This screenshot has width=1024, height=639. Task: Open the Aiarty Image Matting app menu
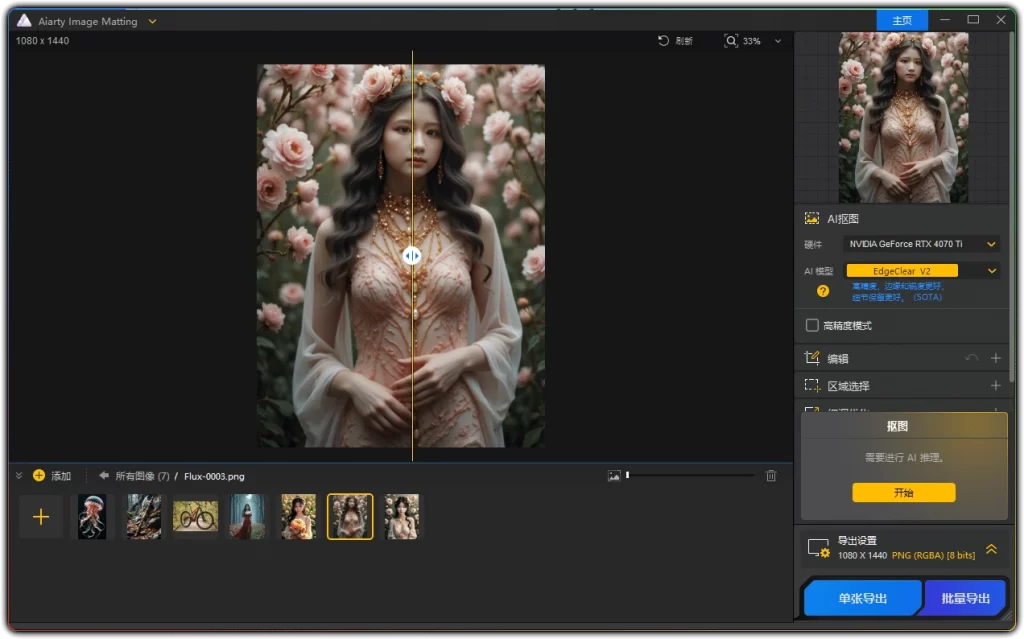point(151,20)
